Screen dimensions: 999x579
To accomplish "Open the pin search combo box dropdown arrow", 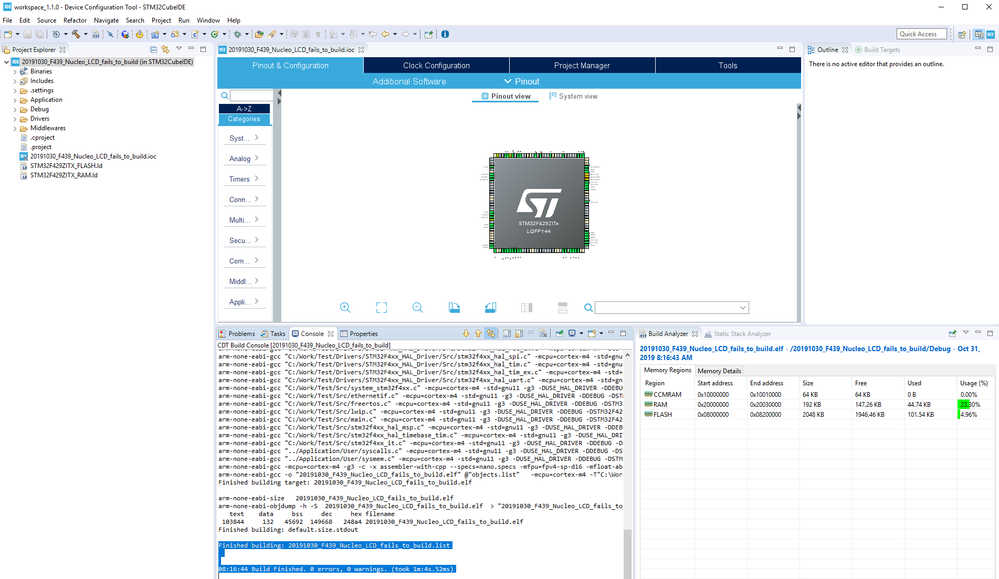I will click(x=742, y=308).
